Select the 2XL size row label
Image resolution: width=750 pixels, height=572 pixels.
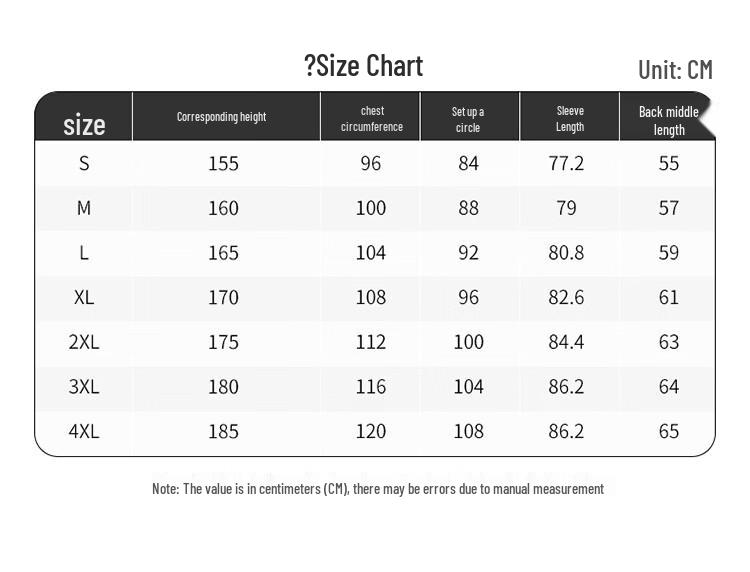[84, 342]
